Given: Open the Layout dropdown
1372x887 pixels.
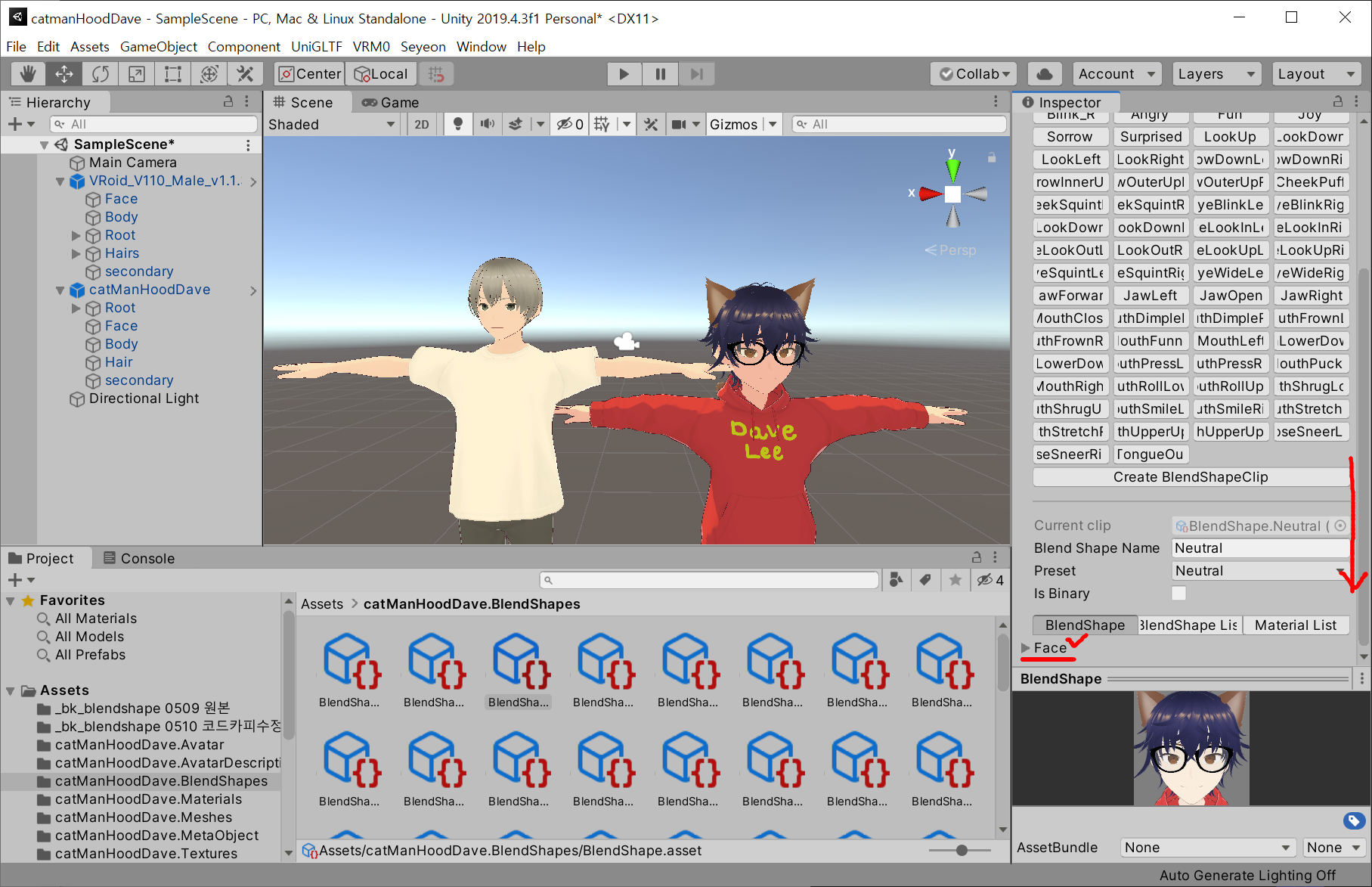Looking at the screenshot, I should (1315, 74).
